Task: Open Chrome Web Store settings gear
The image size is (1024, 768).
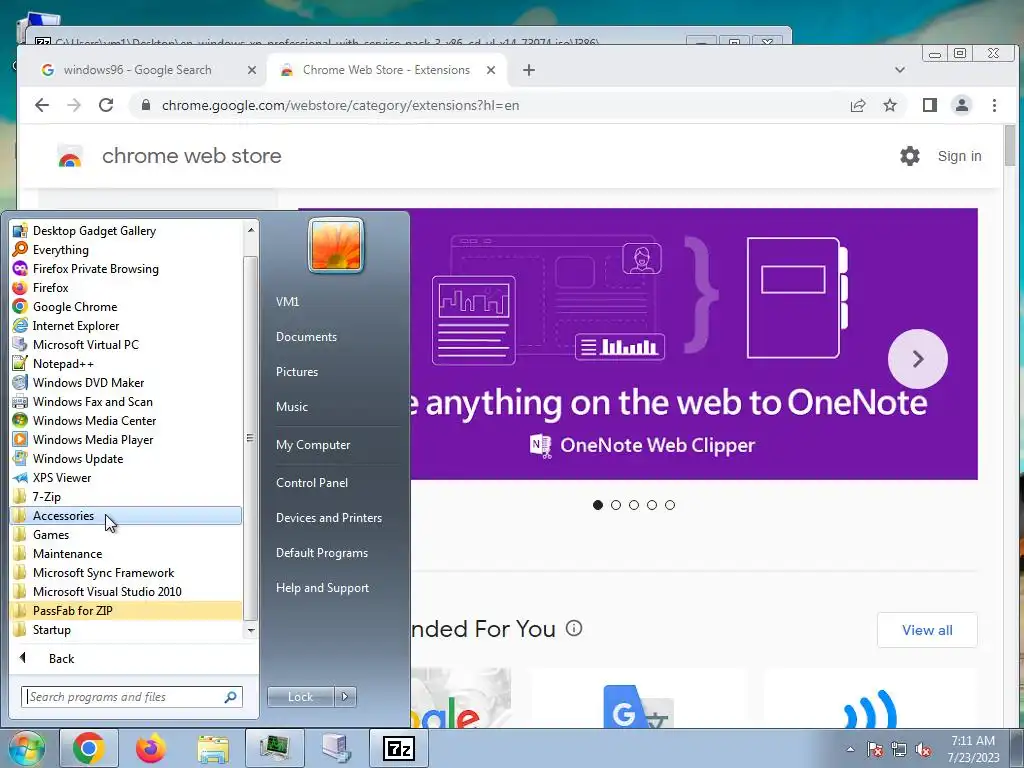Action: [x=910, y=156]
